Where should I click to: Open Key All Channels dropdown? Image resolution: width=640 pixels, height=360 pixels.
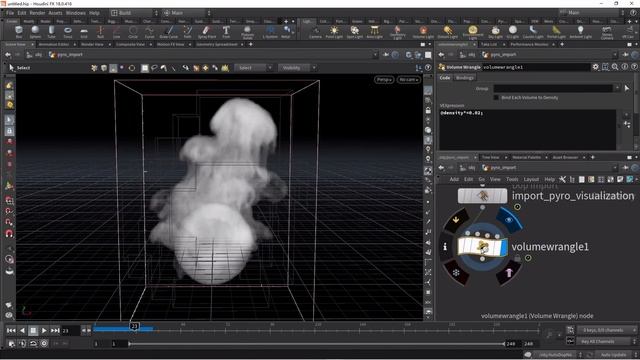click(x=606, y=341)
